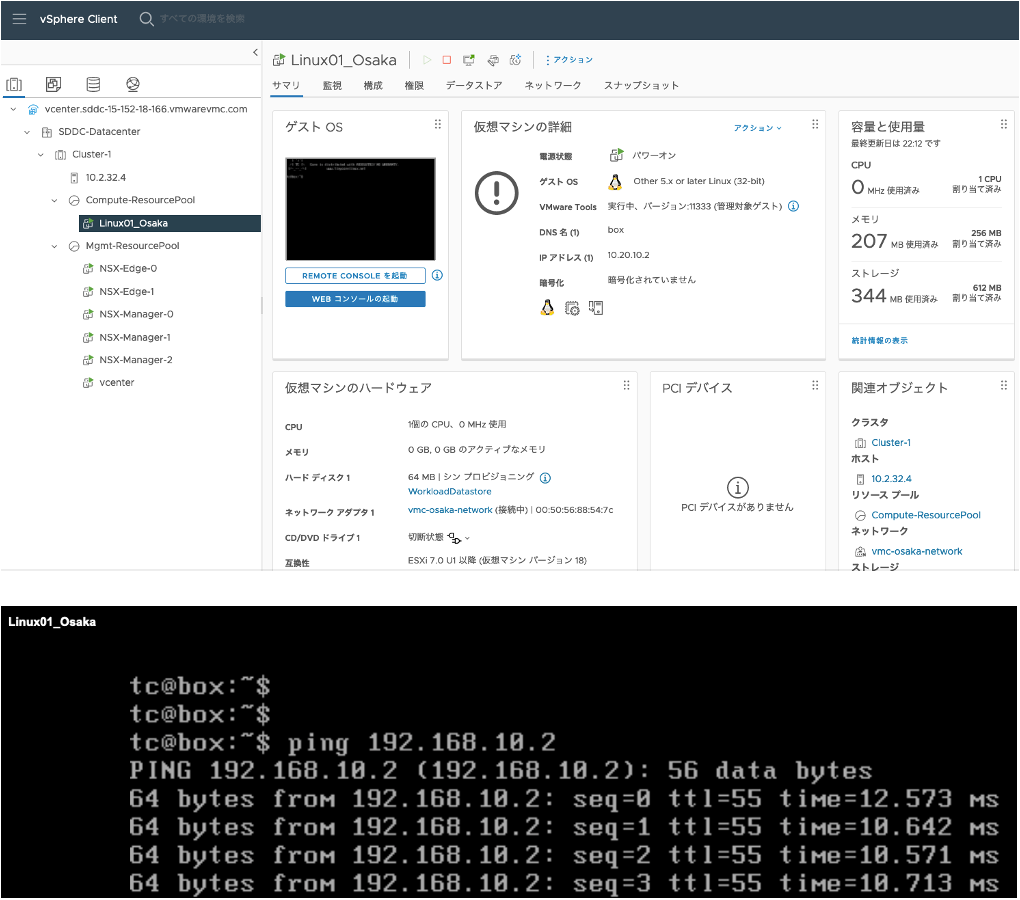Click hard disk thin provisioning info icon
Image resolution: width=1020 pixels, height=900 pixels.
[x=546, y=478]
